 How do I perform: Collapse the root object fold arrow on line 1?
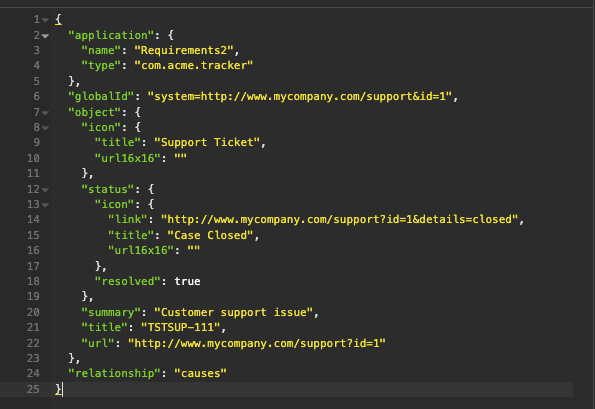tap(45, 20)
